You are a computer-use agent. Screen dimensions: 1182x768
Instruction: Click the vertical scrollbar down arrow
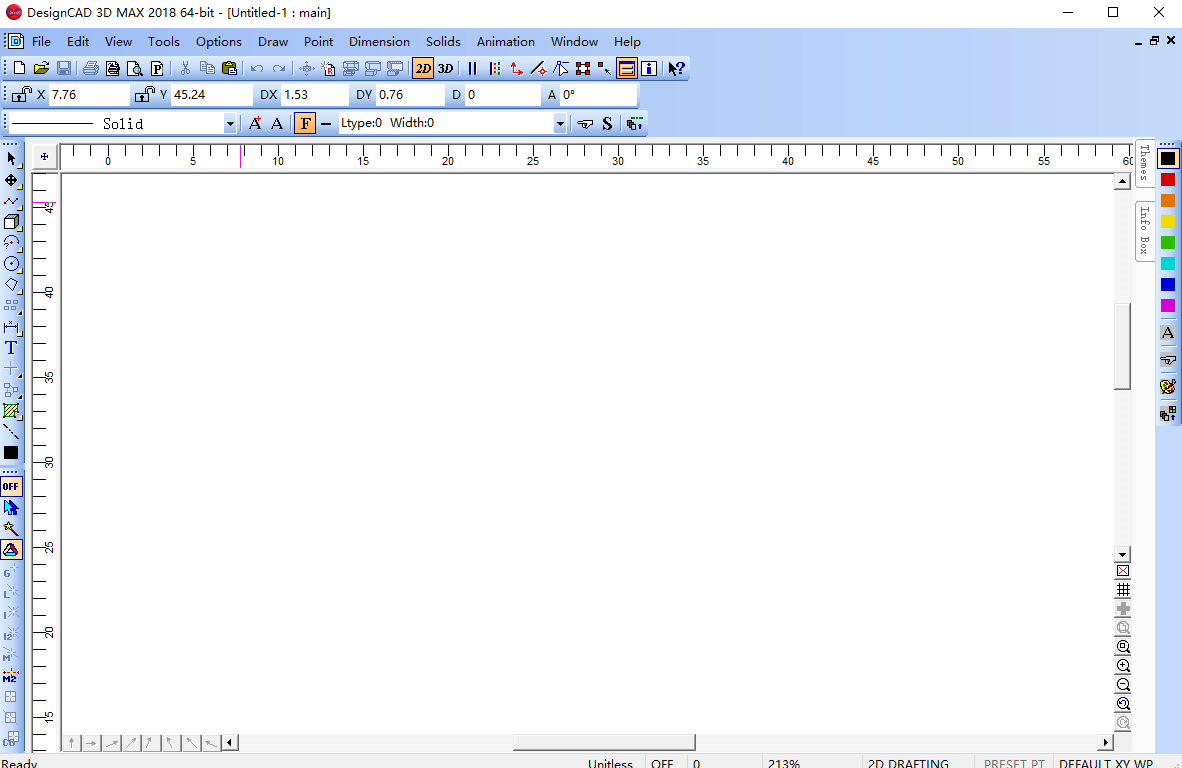[1122, 555]
